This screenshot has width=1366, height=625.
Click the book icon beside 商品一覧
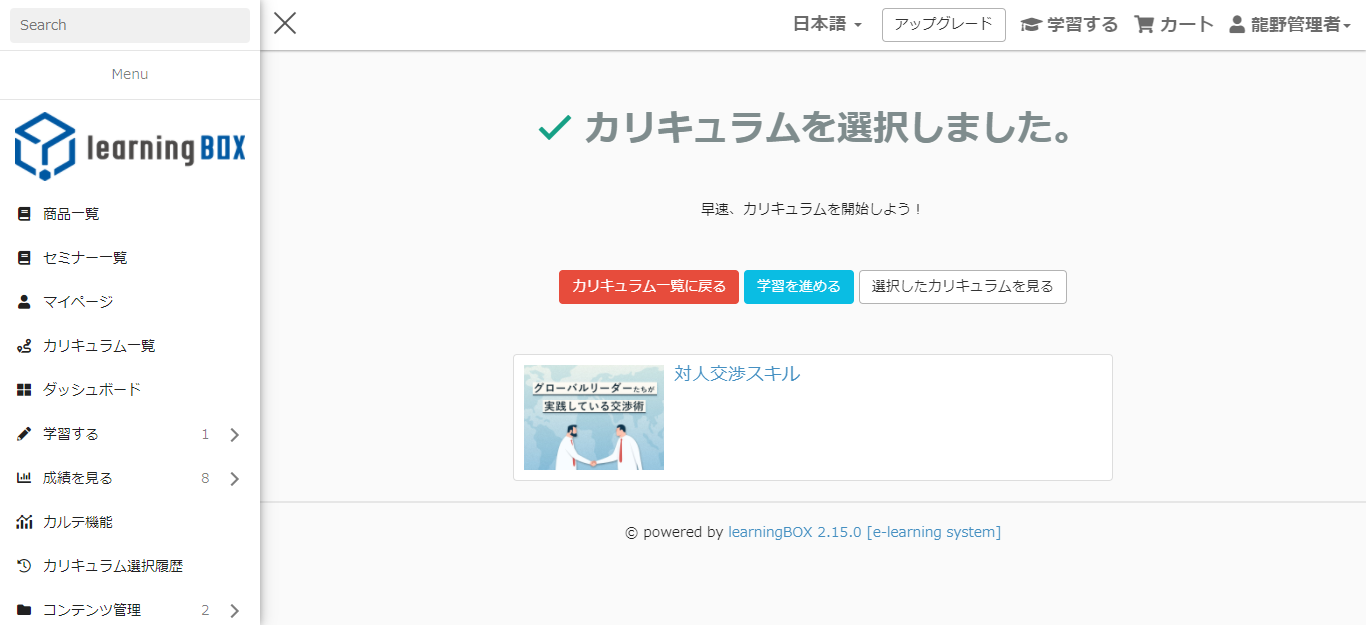coord(24,214)
